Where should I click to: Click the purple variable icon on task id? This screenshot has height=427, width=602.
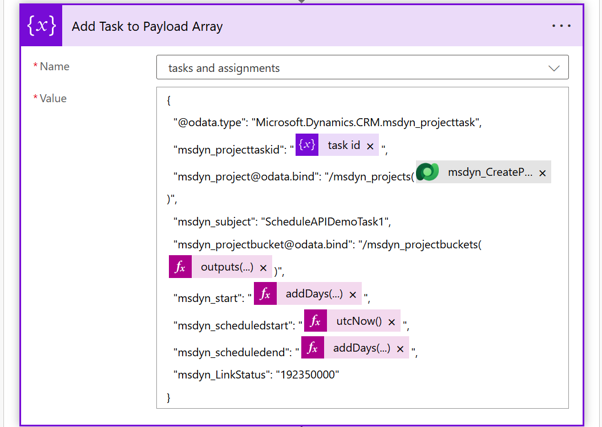[307, 145]
